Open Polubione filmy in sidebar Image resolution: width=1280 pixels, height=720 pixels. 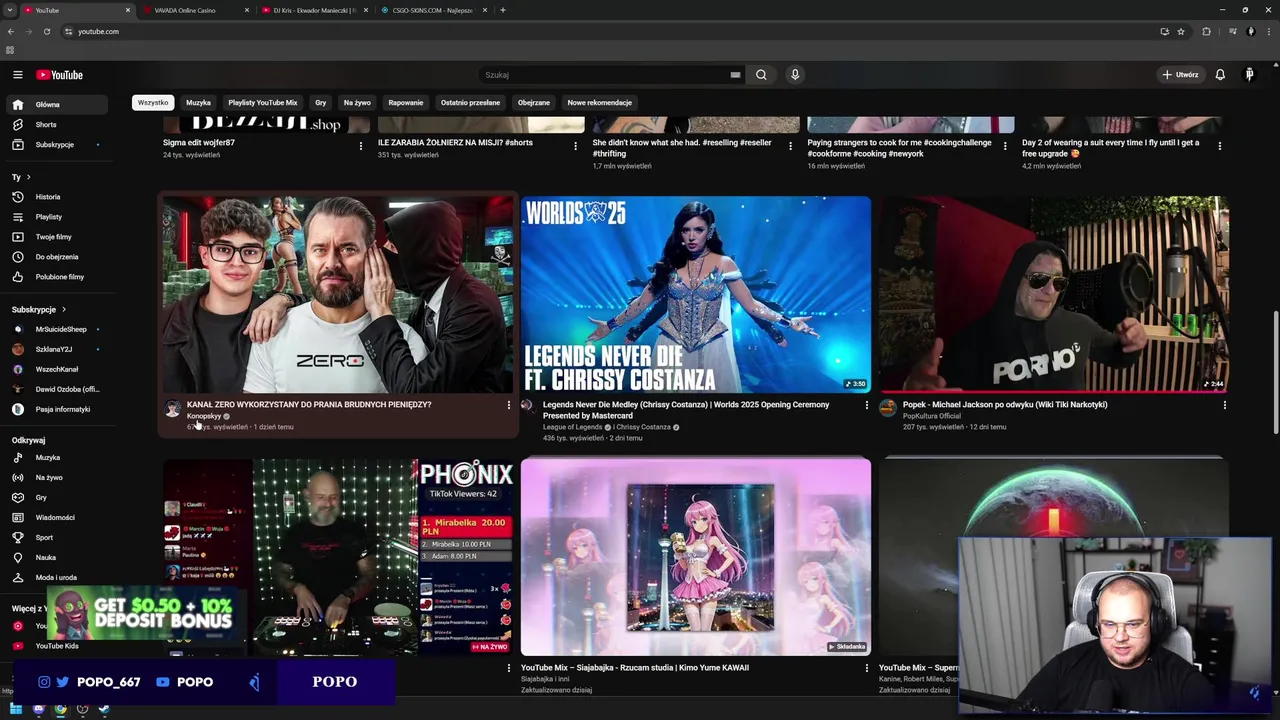[56, 277]
